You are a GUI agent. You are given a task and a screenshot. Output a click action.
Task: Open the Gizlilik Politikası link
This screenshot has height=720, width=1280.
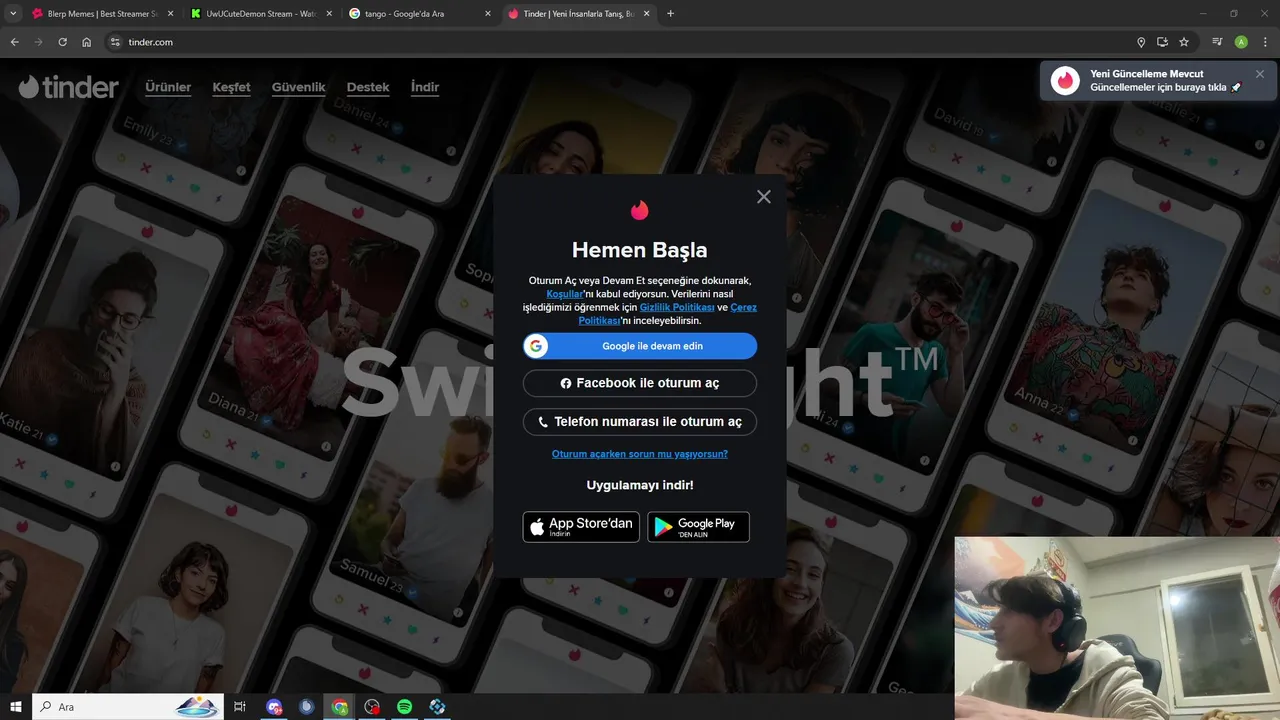click(x=677, y=307)
